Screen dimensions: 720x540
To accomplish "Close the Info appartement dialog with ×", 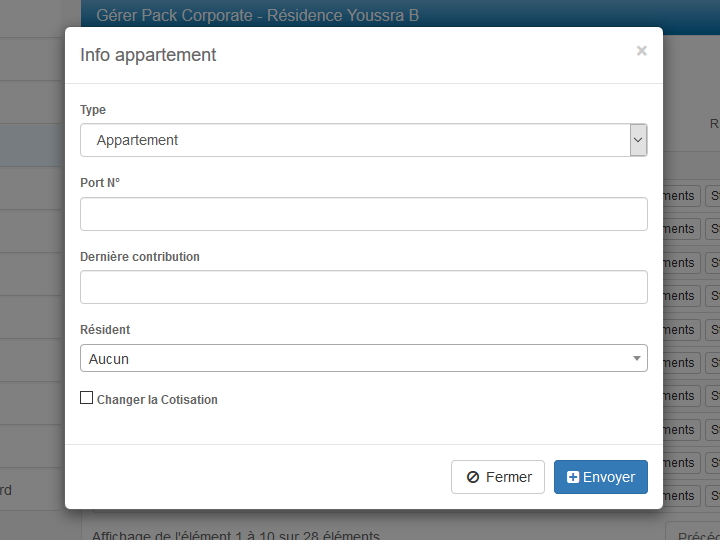I will [641, 51].
